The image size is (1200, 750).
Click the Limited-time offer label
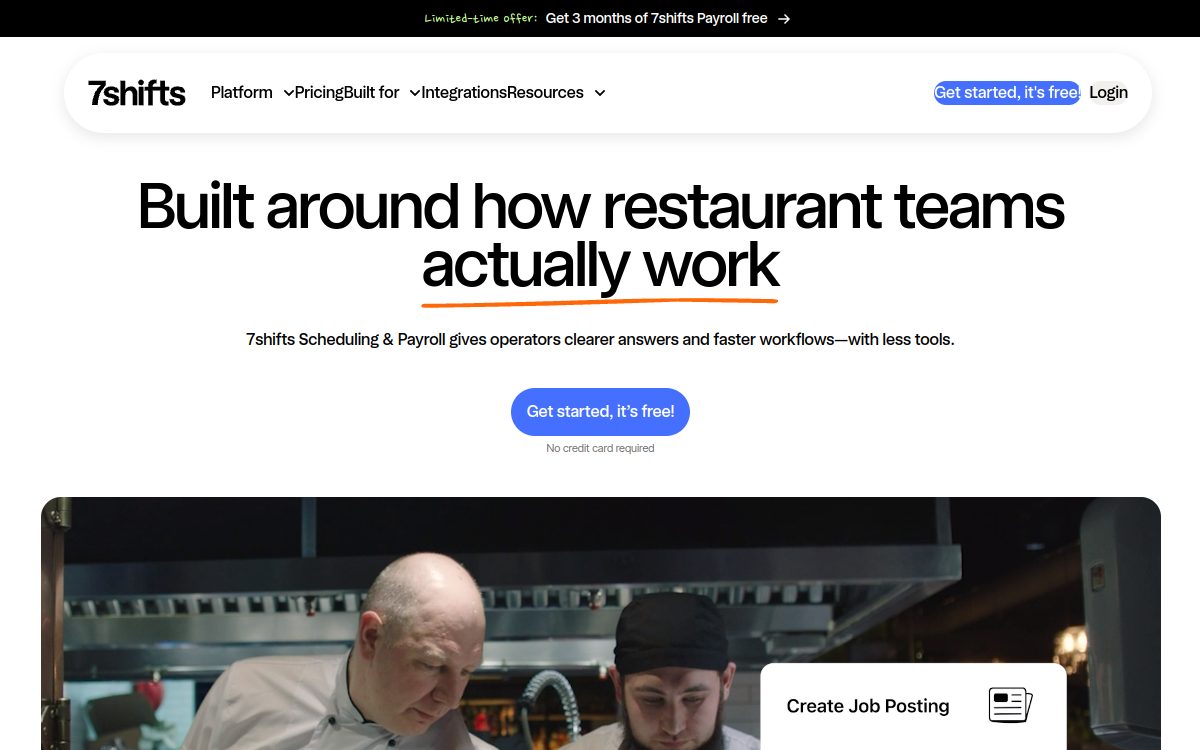[x=480, y=18]
